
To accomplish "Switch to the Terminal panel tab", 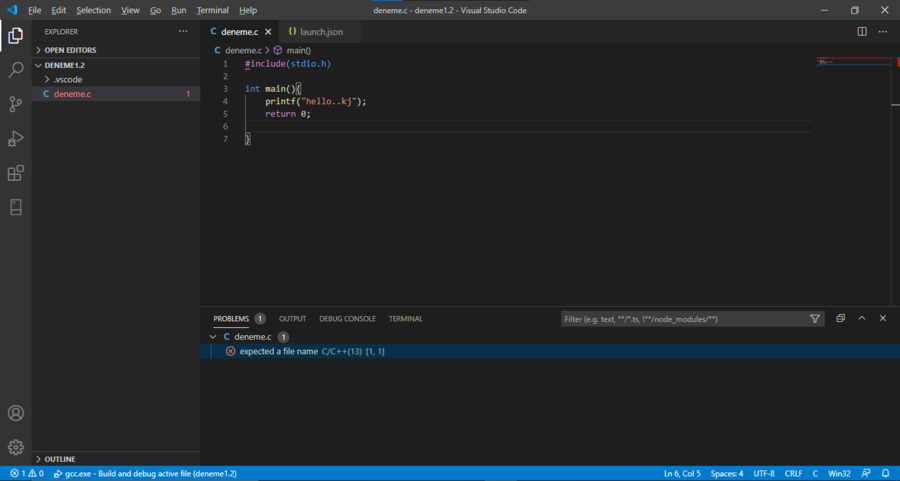I will (x=406, y=319).
